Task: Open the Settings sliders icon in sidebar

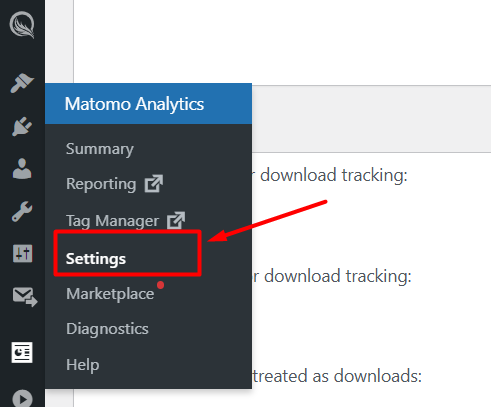Action: 22,253
